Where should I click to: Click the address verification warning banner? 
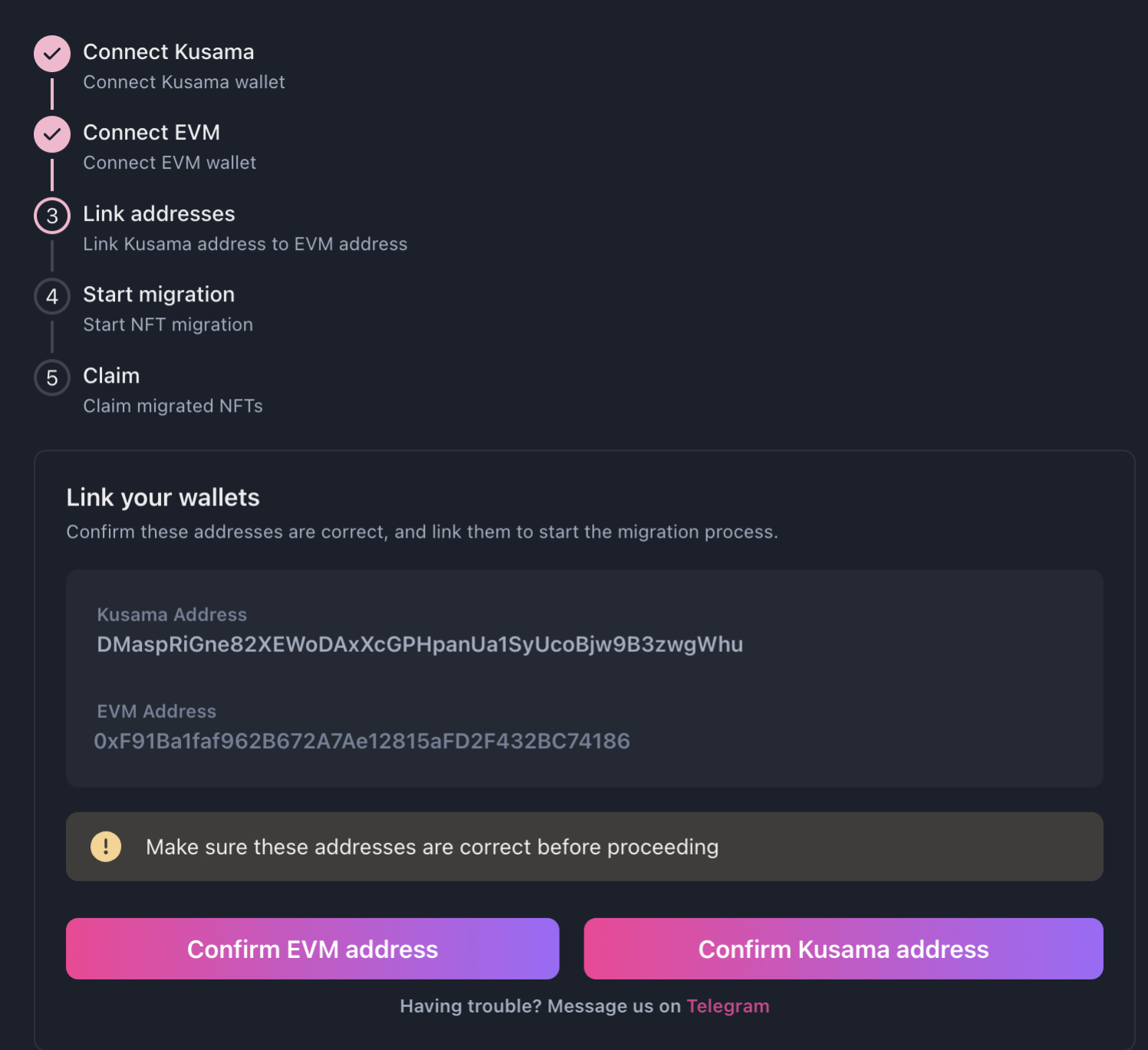pyautogui.click(x=584, y=847)
